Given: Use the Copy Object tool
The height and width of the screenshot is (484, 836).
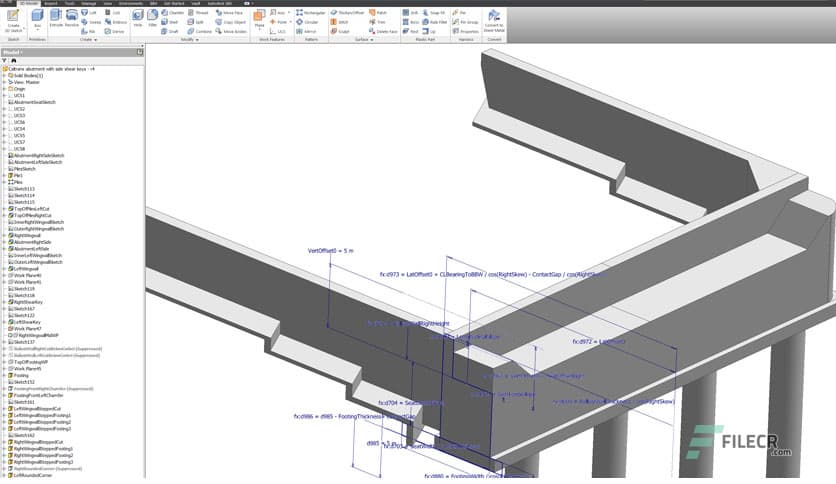Looking at the screenshot, I should tap(231, 22).
